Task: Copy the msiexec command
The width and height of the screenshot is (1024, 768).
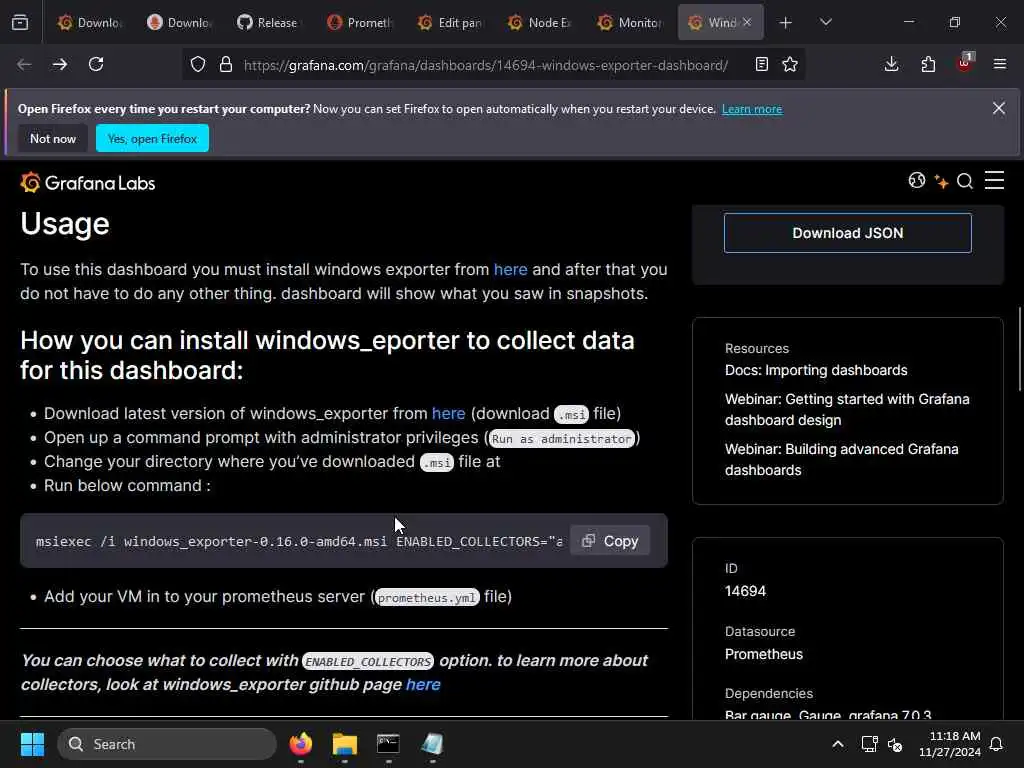Action: click(x=609, y=541)
